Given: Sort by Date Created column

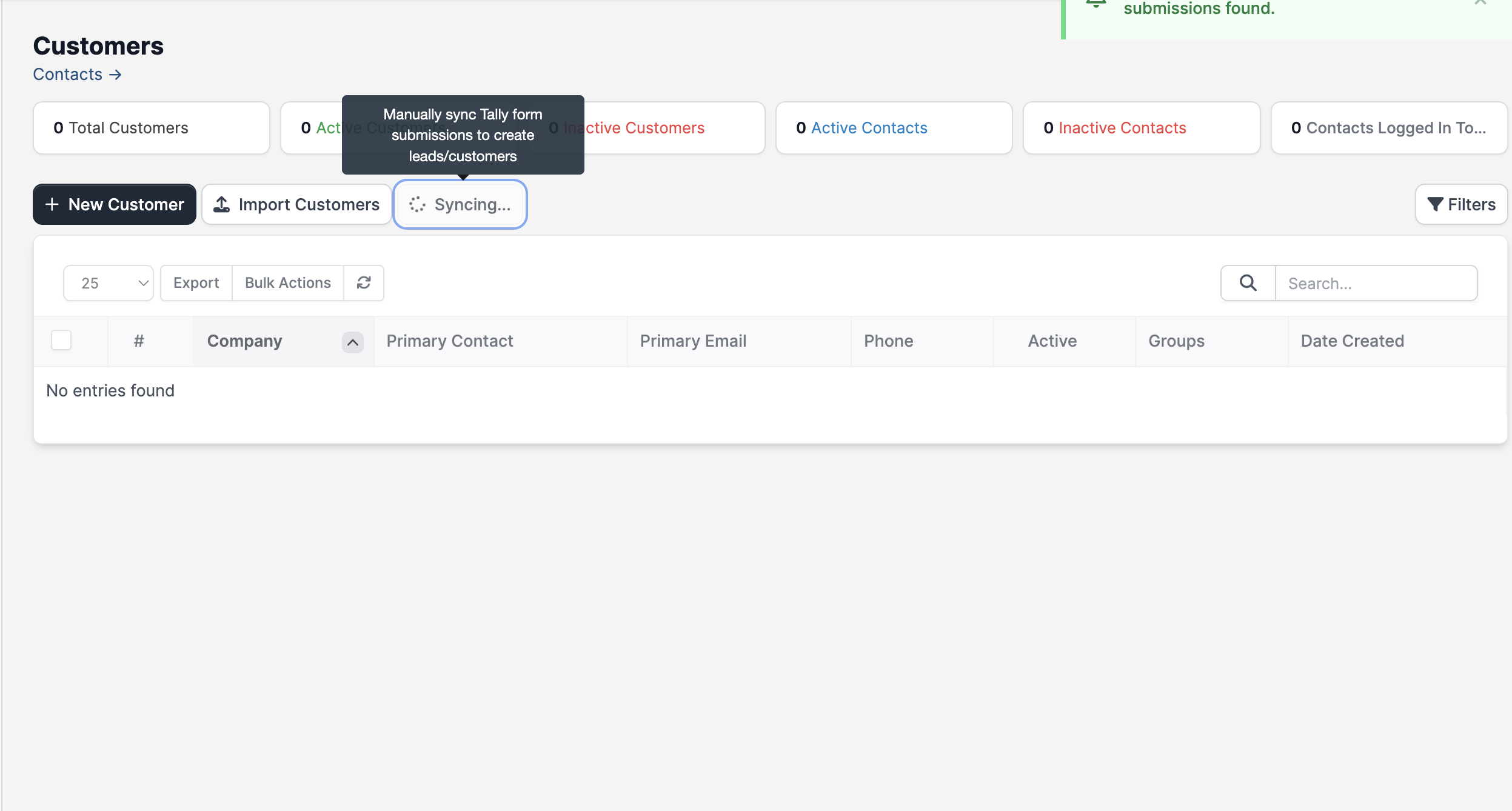Looking at the screenshot, I should click(x=1352, y=341).
